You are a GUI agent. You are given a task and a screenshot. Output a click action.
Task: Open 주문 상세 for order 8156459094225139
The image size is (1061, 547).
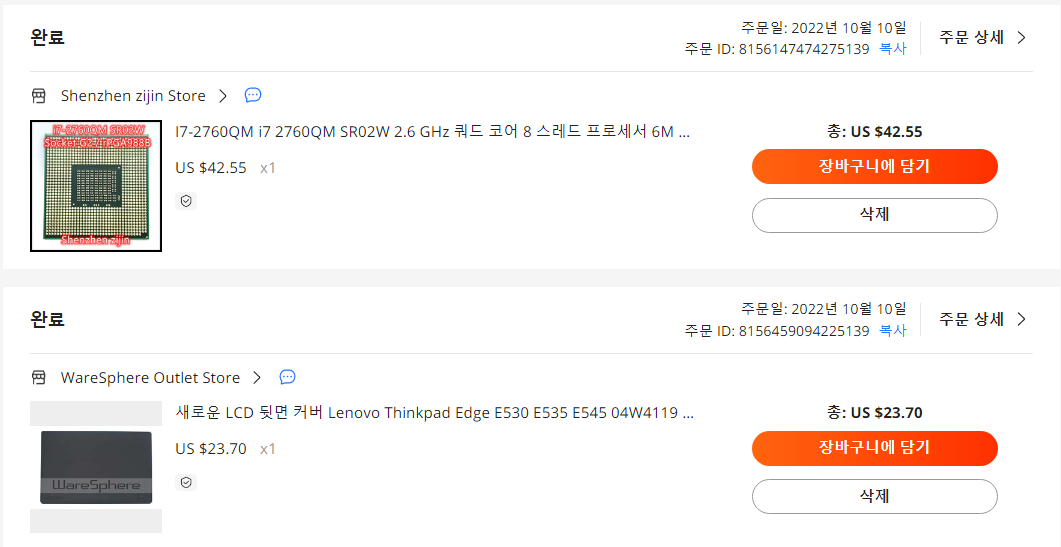[x=983, y=319]
